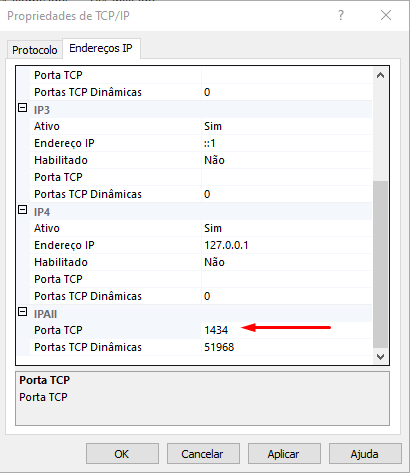Click IP4 Endereço IP field 127.0.0.1
Viewport: 410px width, 473px height.
tap(287, 245)
